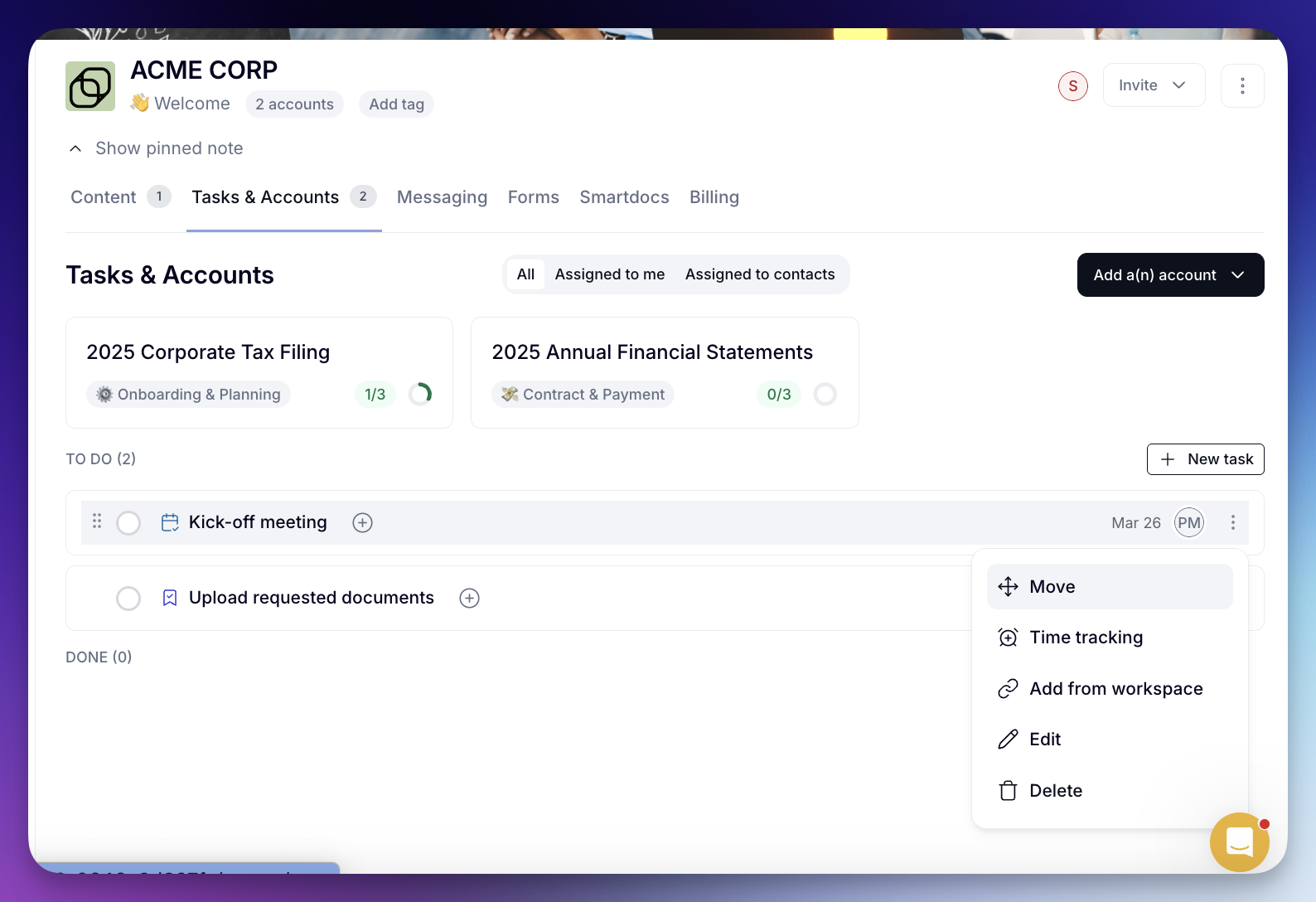Screen dimensions: 1316x902
Task: Select Time tracking from the context menu
Action: point(1086,638)
